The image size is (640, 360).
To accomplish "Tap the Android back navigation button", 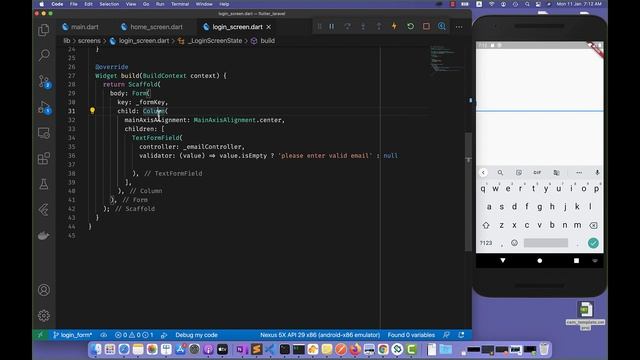I will coord(503,260).
